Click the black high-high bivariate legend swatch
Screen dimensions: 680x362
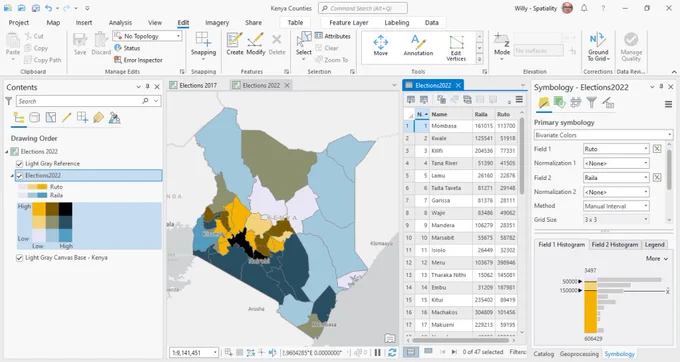(65, 209)
